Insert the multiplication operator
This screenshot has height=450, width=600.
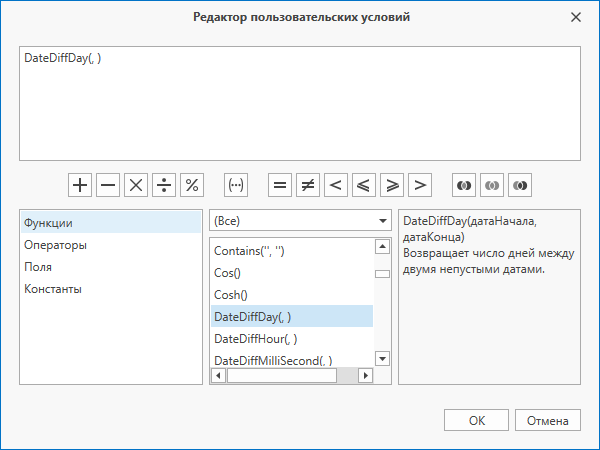click(x=136, y=185)
